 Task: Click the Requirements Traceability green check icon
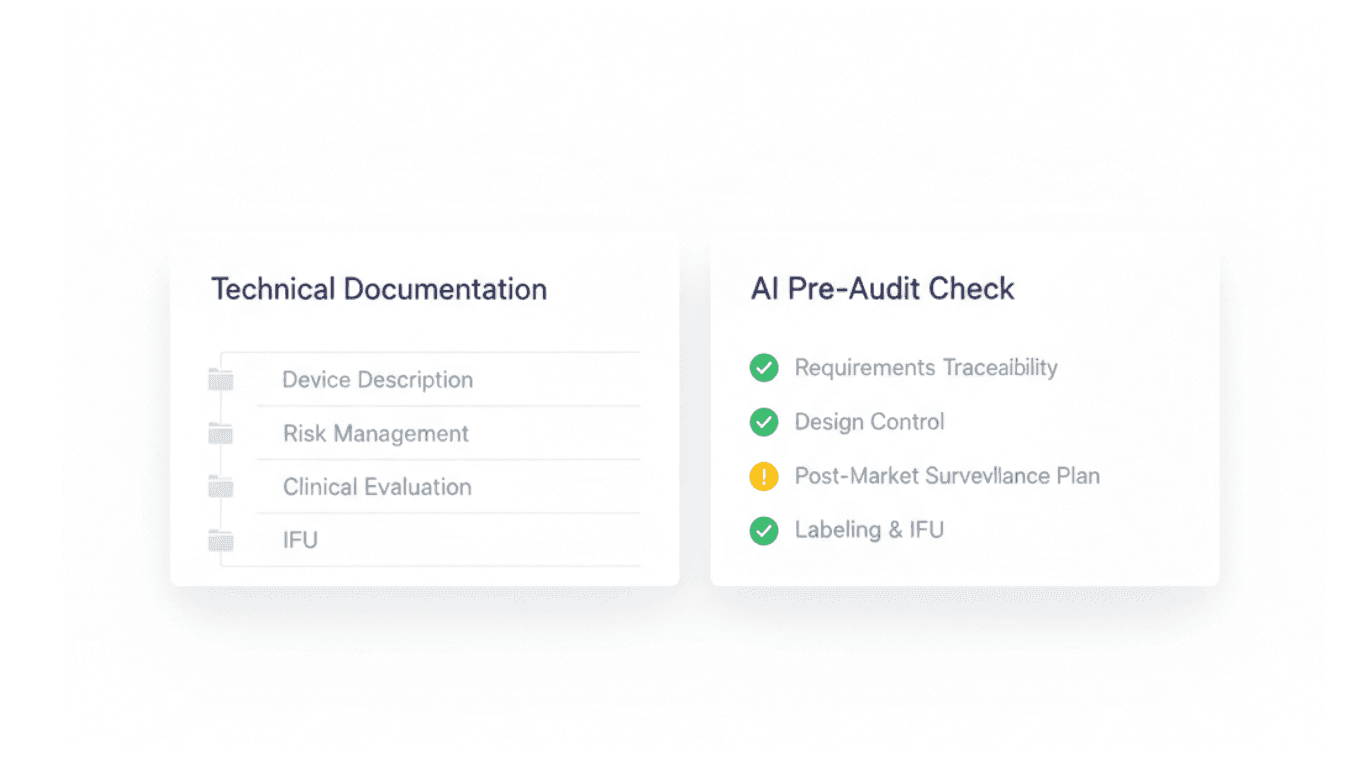763,368
